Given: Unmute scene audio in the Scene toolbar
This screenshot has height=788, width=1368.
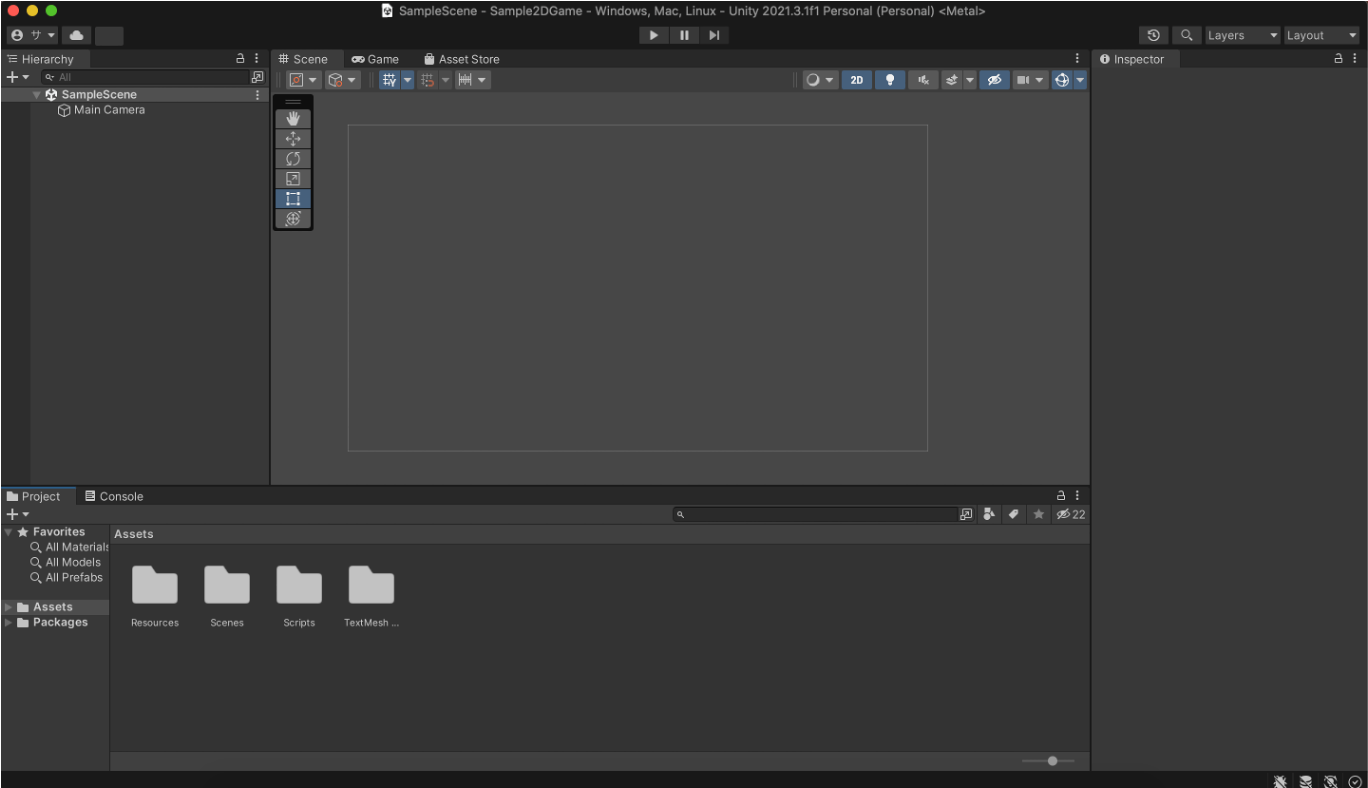Looking at the screenshot, I should [923, 79].
